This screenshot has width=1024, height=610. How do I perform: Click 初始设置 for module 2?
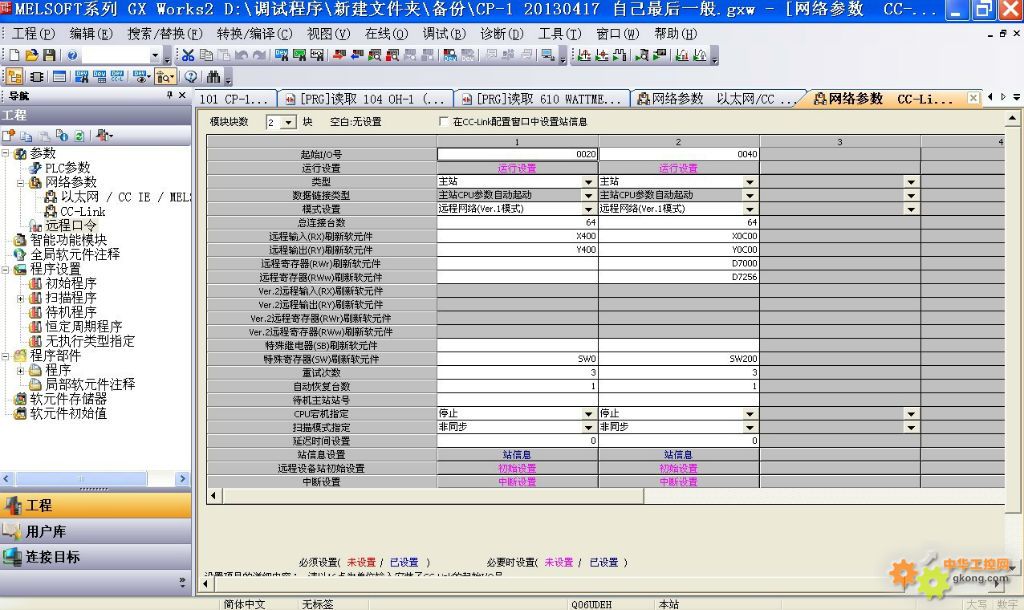click(678, 468)
